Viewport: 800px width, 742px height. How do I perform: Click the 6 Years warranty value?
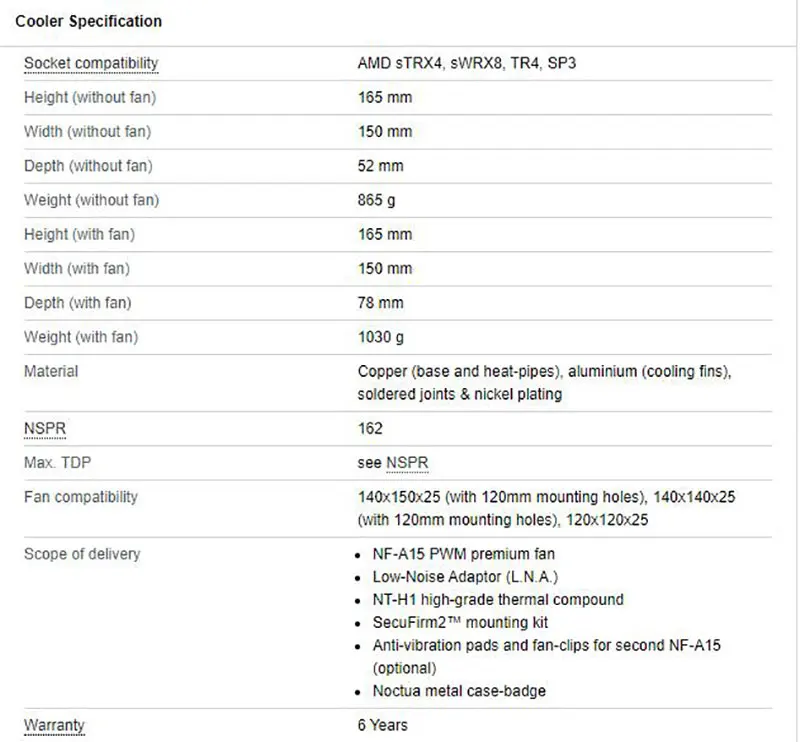coord(383,725)
